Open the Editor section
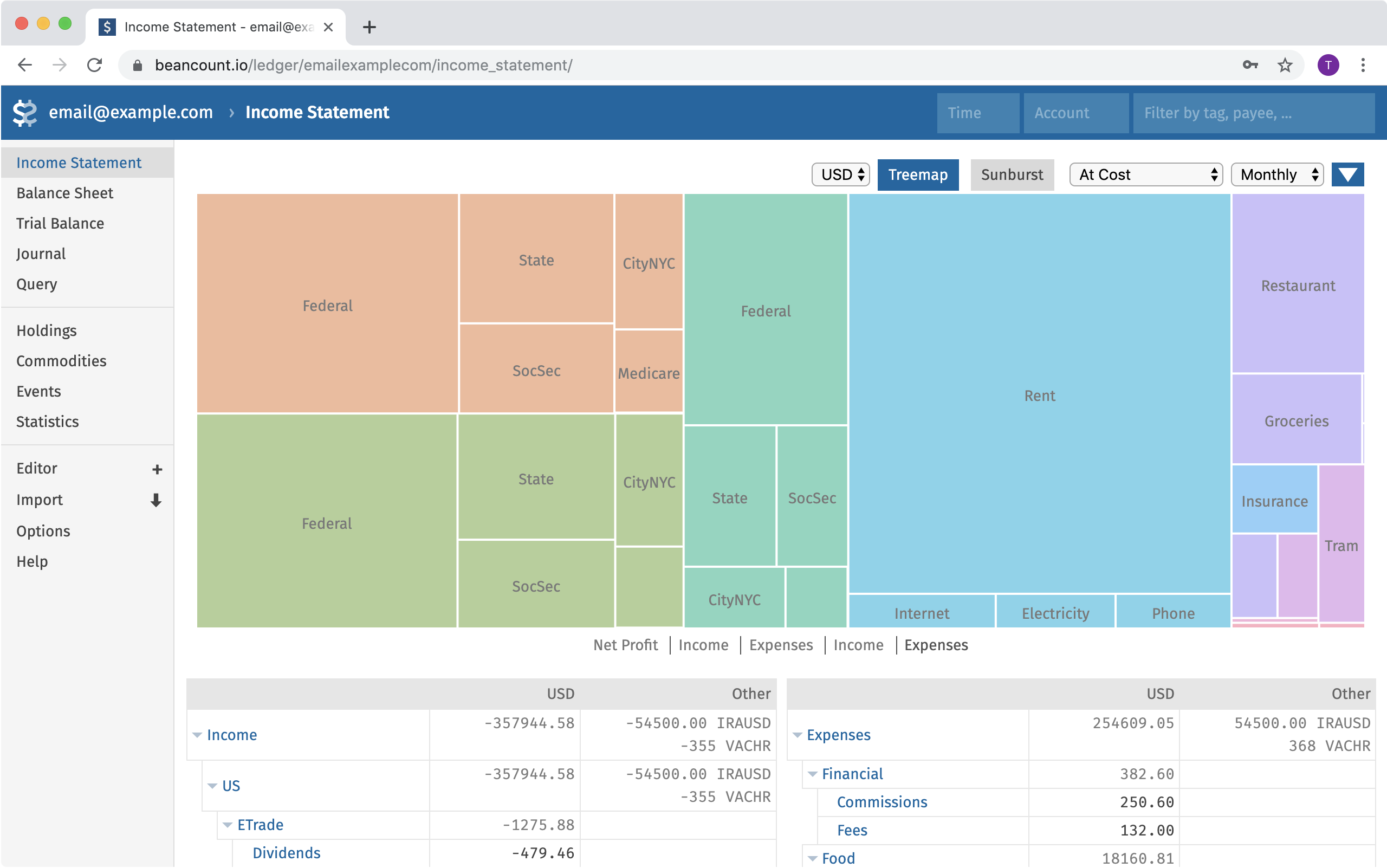 36,467
